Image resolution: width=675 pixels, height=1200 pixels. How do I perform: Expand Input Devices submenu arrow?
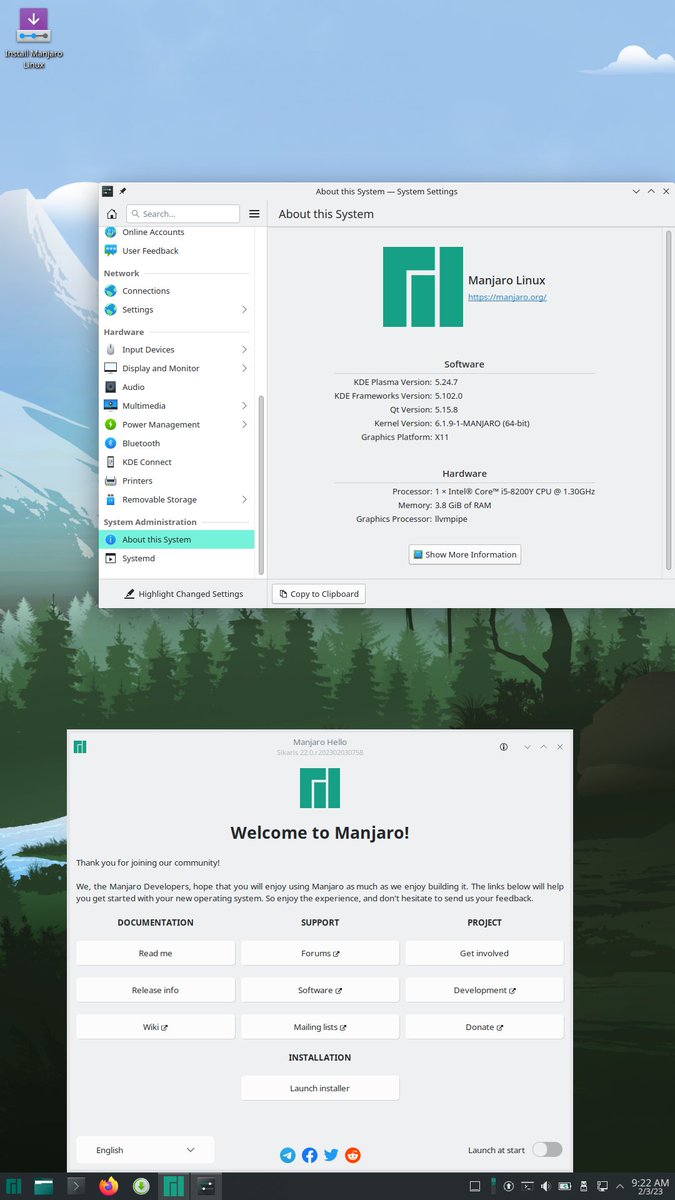[244, 350]
